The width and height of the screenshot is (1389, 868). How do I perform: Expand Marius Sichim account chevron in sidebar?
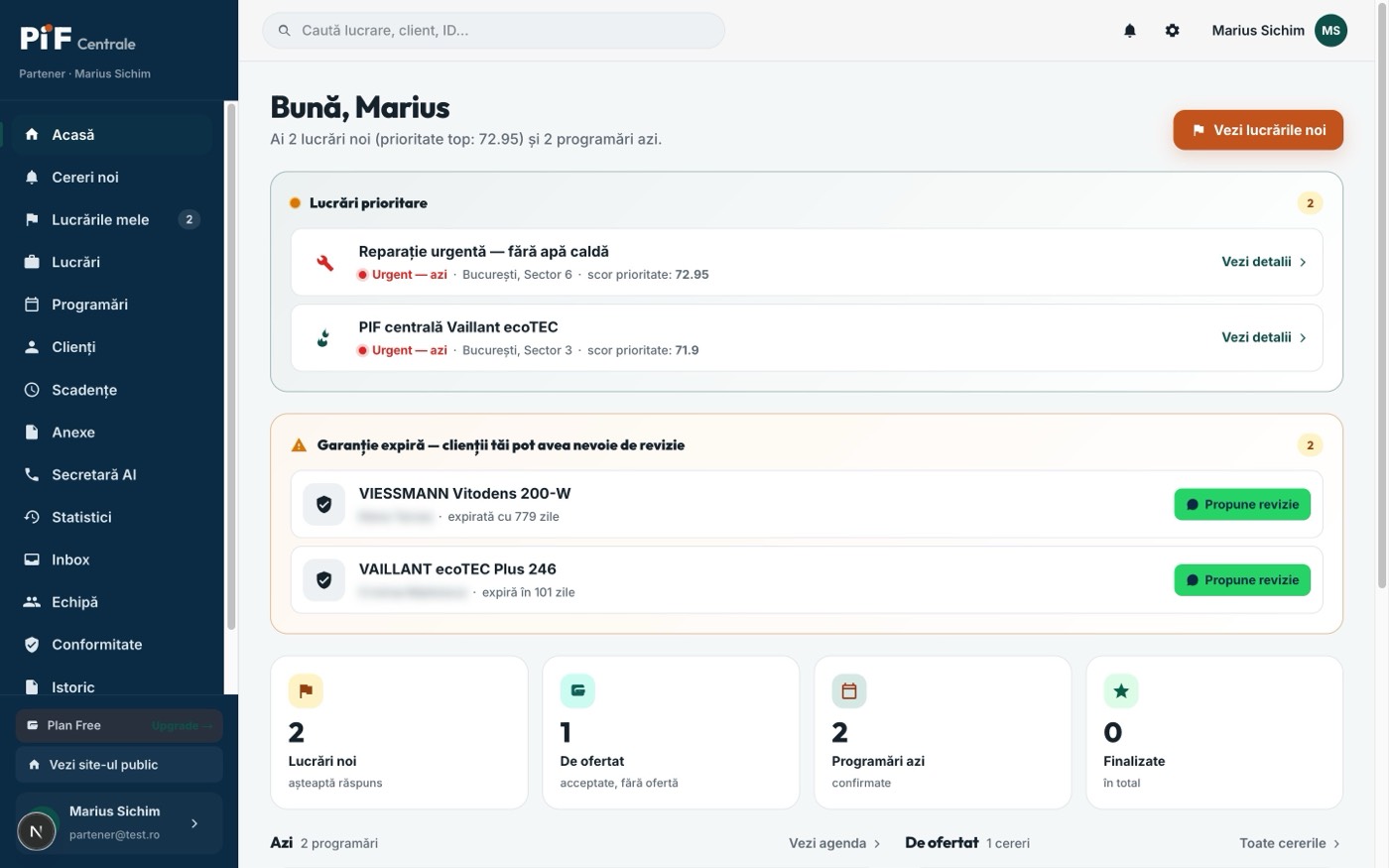[194, 823]
